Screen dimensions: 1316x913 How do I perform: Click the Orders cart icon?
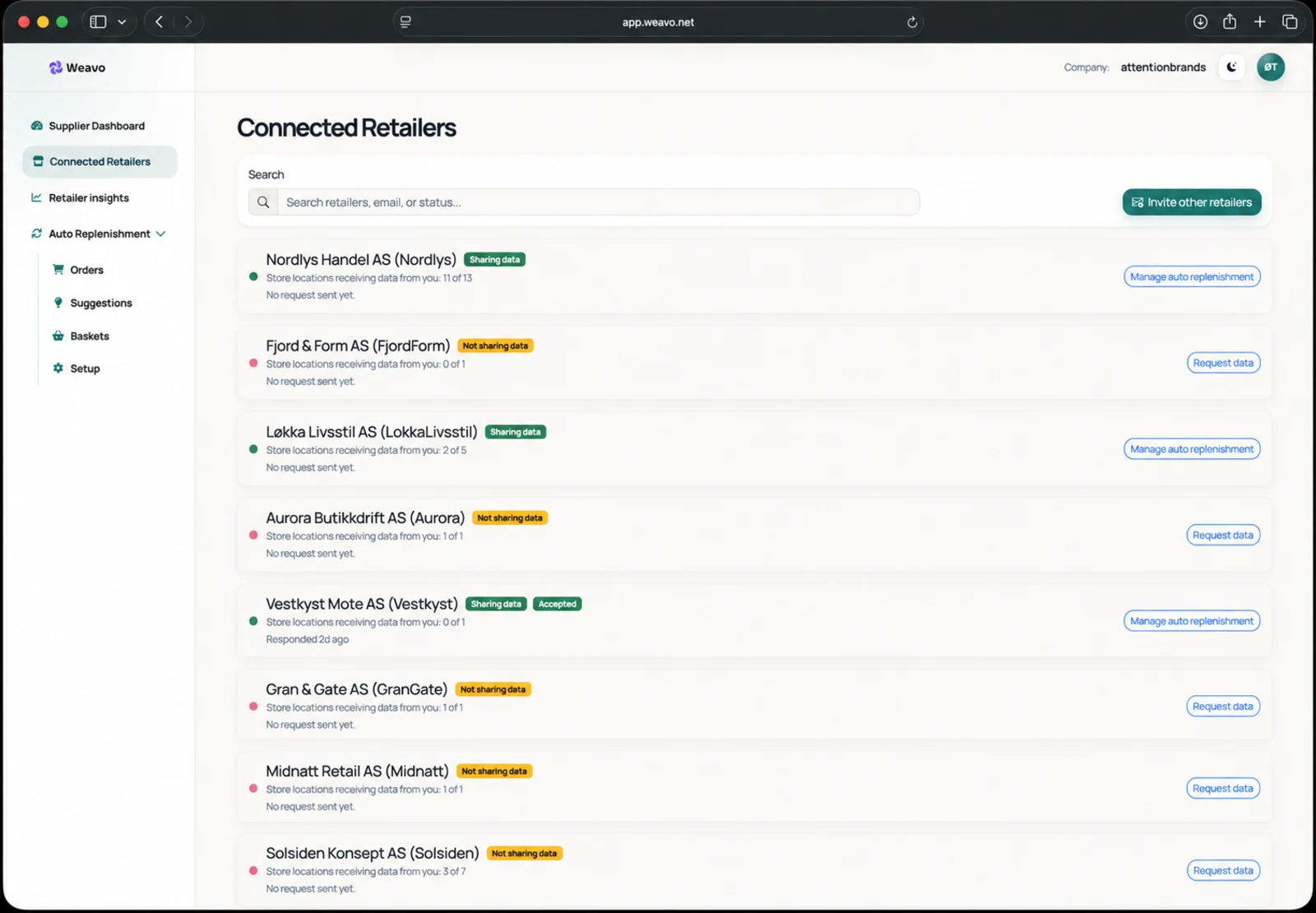pyautogui.click(x=58, y=270)
